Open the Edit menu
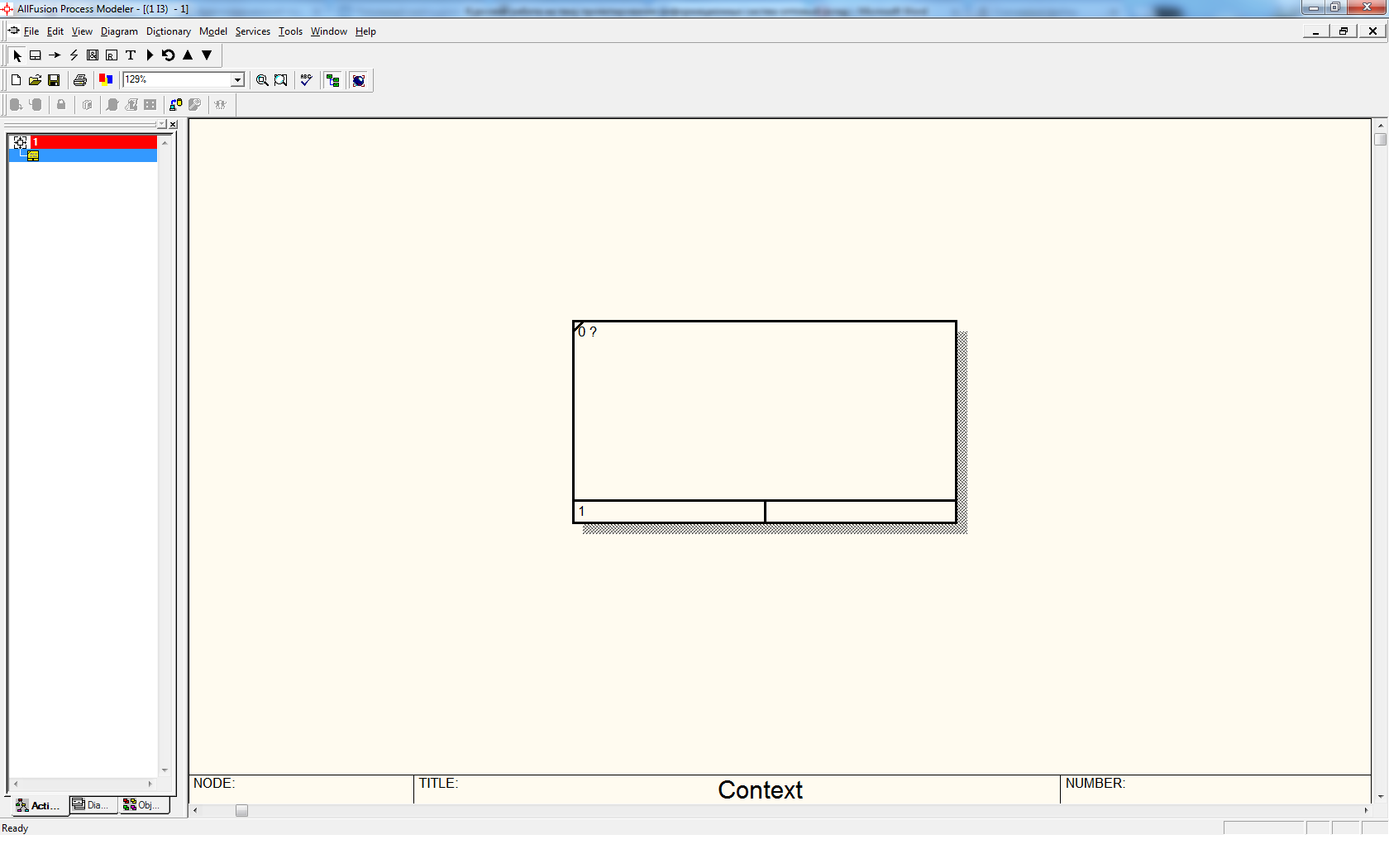 coord(55,31)
